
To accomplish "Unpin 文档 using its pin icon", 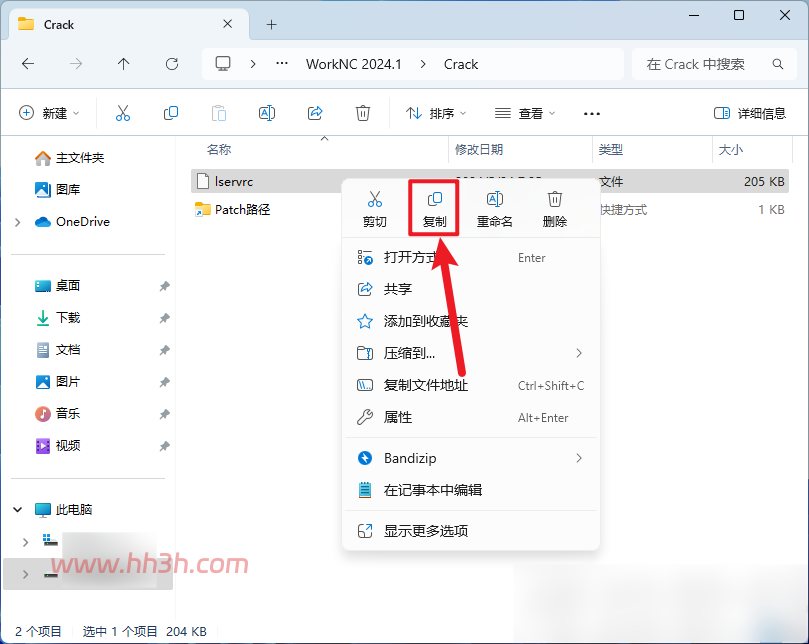I will (x=165, y=350).
